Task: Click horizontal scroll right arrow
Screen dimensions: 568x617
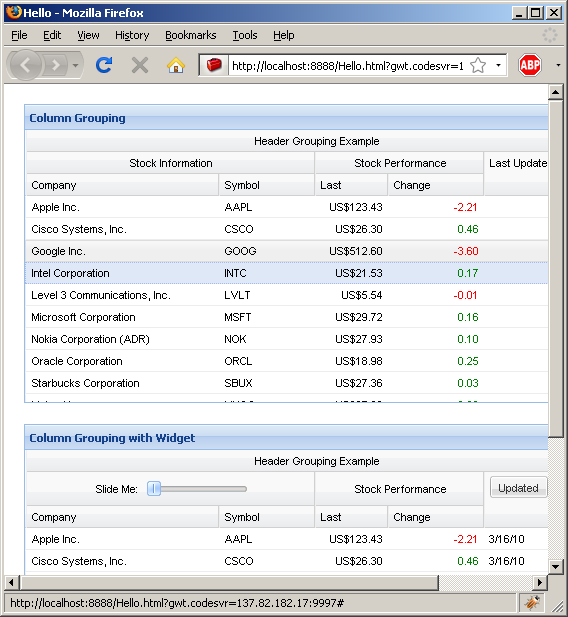Action: (540, 582)
